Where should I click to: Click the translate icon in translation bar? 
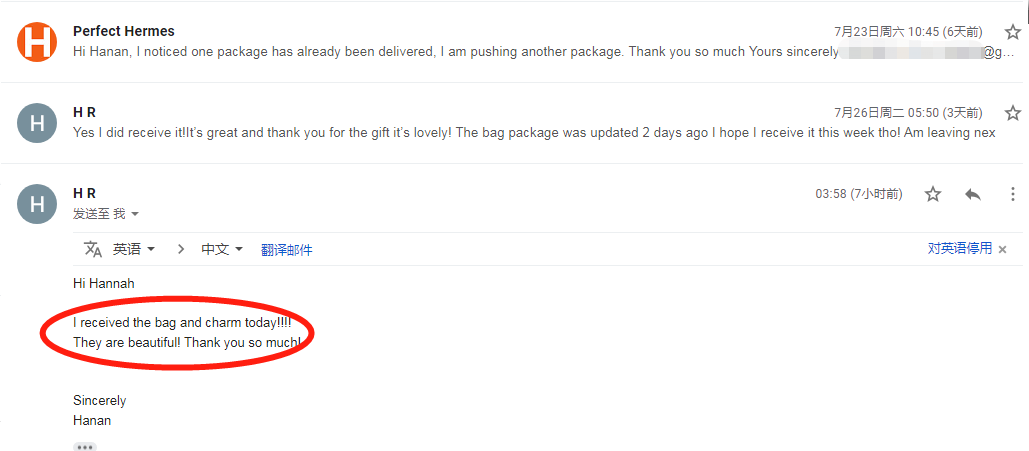93,249
